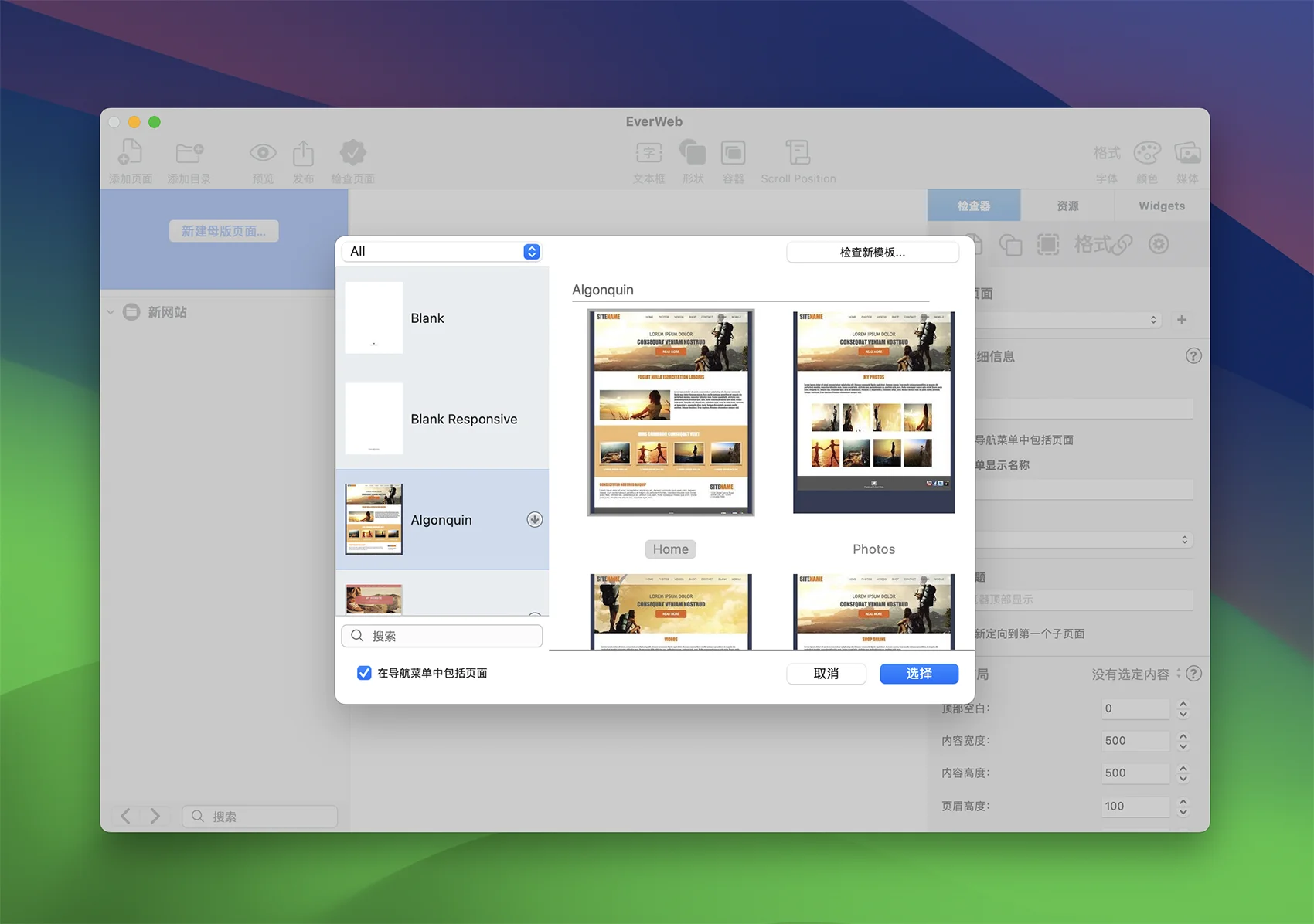Screen dimensions: 1314x924
Task: Adjust the 页眉高度 stepper arrows
Action: (1183, 807)
